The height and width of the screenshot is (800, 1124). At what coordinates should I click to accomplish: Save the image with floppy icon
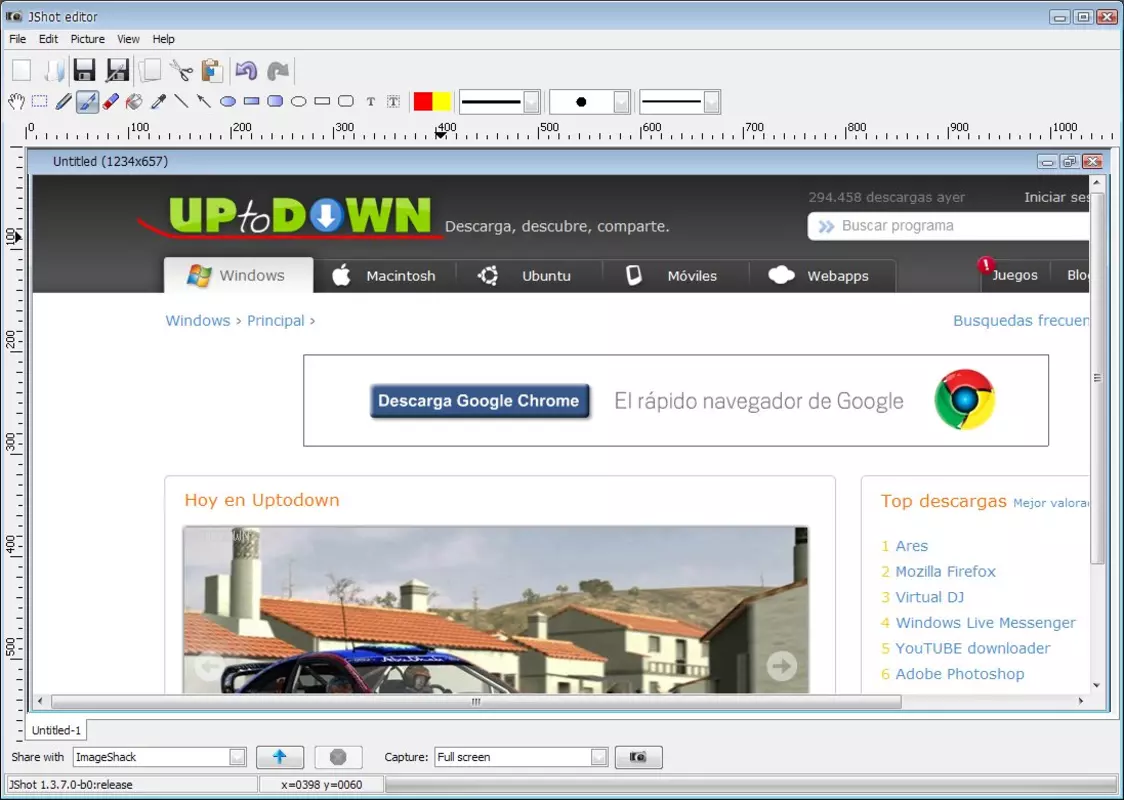pyautogui.click(x=85, y=70)
